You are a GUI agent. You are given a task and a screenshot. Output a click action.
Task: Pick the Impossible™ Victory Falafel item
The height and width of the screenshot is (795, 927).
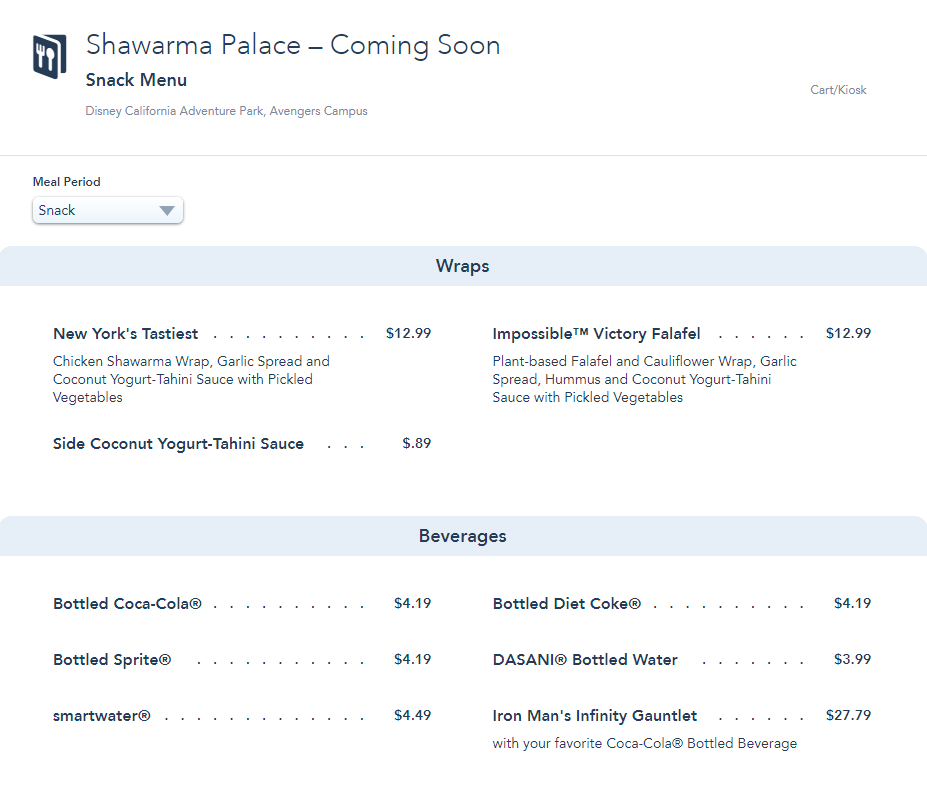(x=596, y=334)
